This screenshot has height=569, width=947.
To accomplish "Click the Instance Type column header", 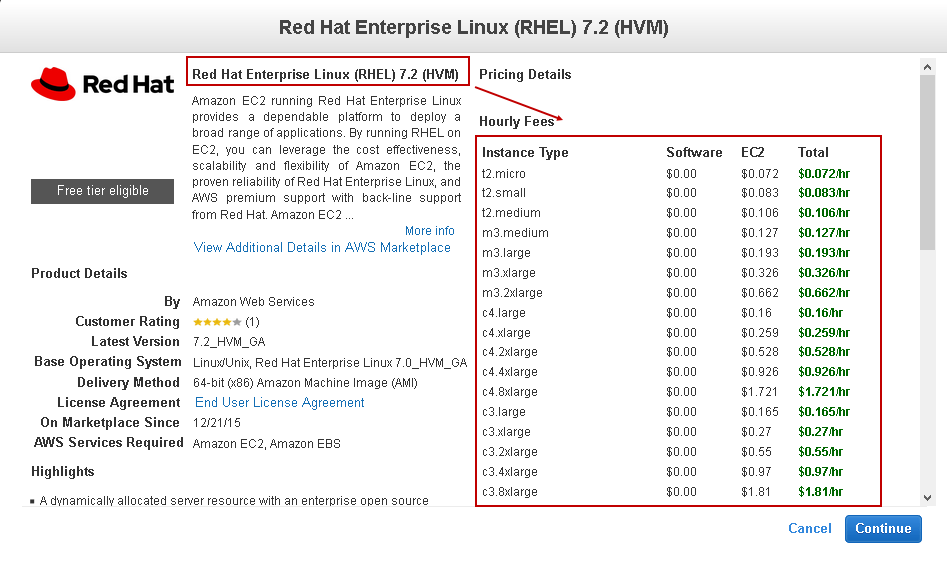I will pyautogui.click(x=525, y=153).
